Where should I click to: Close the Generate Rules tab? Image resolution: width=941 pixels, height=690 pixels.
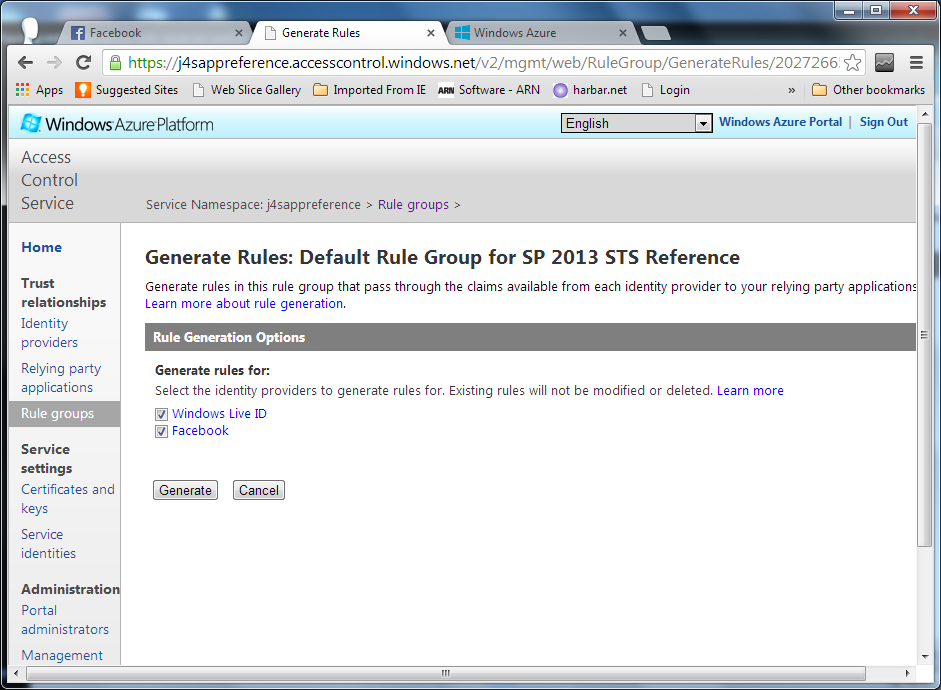tap(431, 33)
